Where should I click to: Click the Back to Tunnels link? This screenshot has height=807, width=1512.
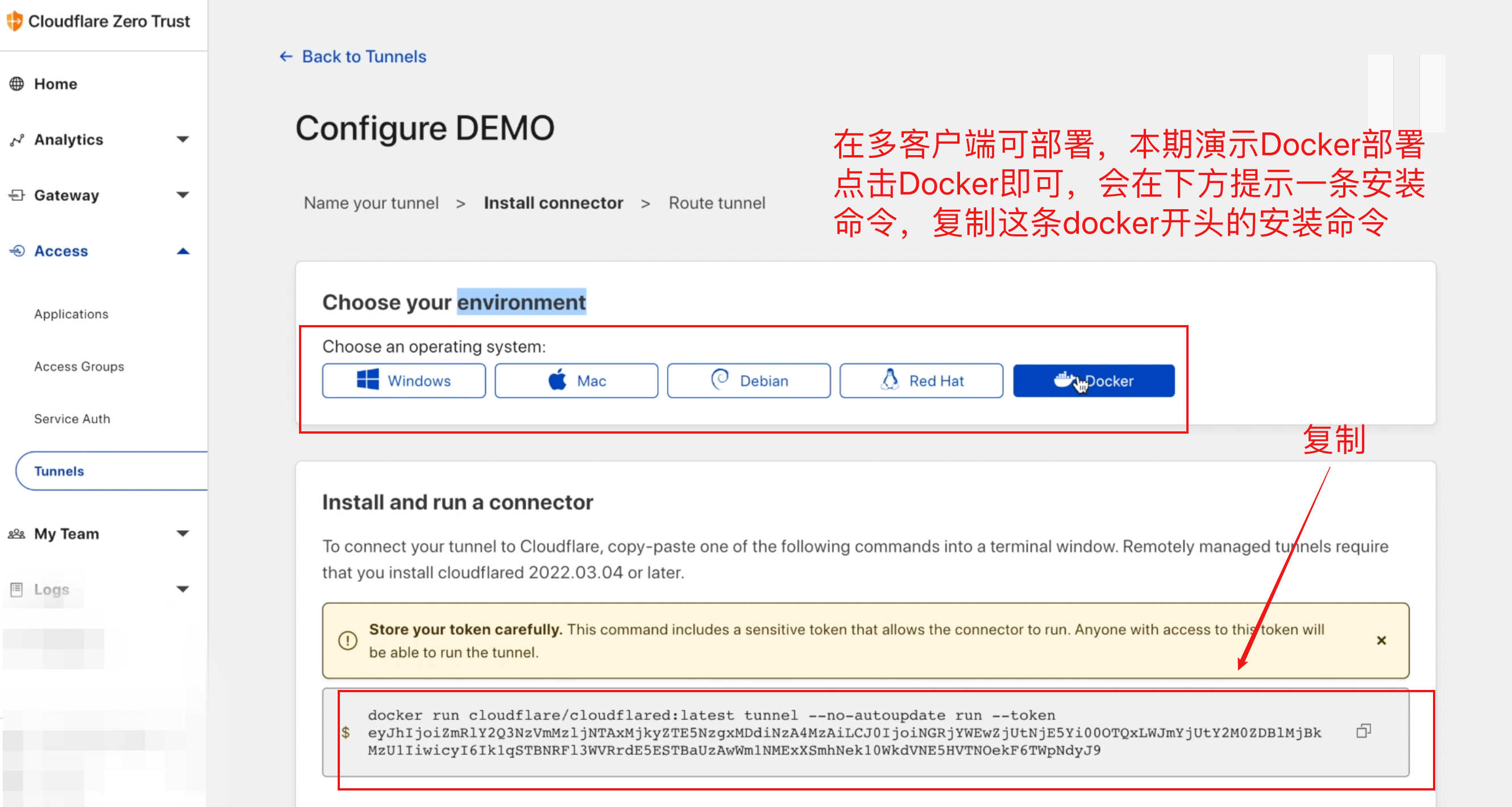pyautogui.click(x=352, y=56)
